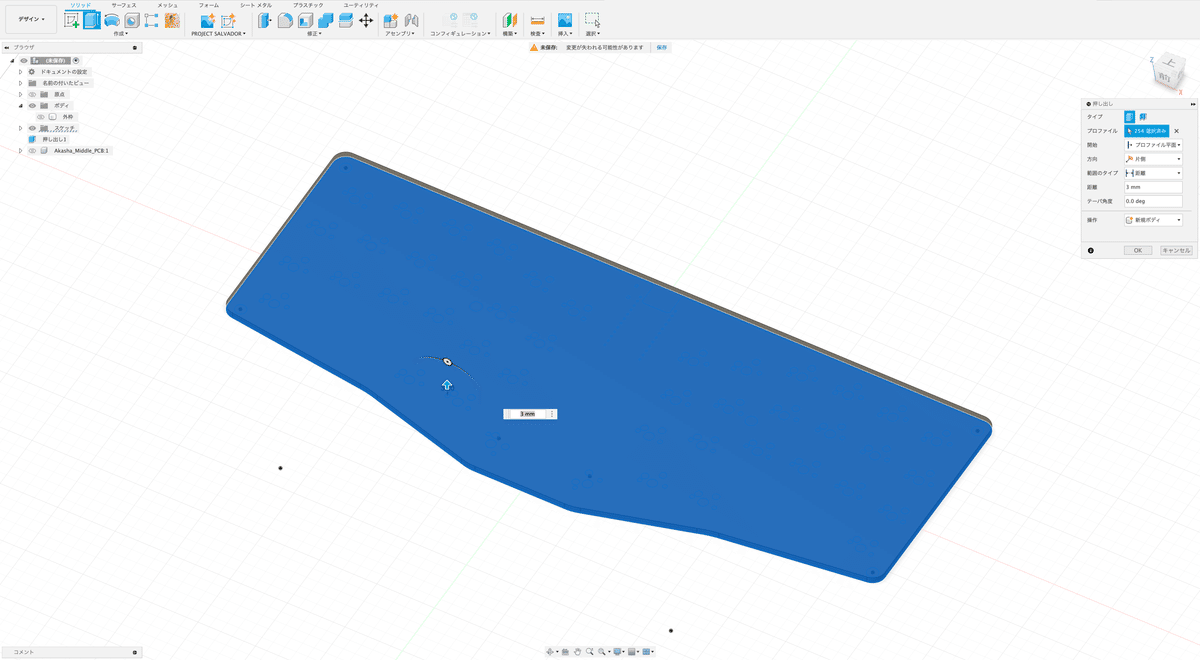Image resolution: width=1200 pixels, height=660 pixels.
Task: Select first PROJECT SALVADOR tool icon
Action: [207, 20]
